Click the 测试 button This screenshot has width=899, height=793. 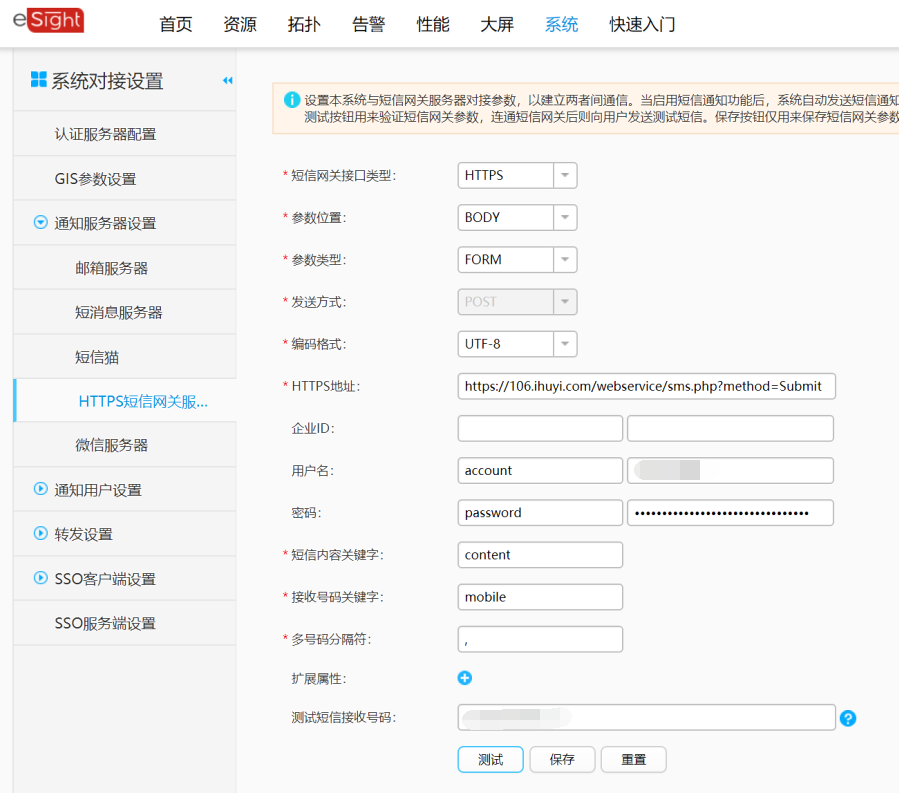(490, 759)
